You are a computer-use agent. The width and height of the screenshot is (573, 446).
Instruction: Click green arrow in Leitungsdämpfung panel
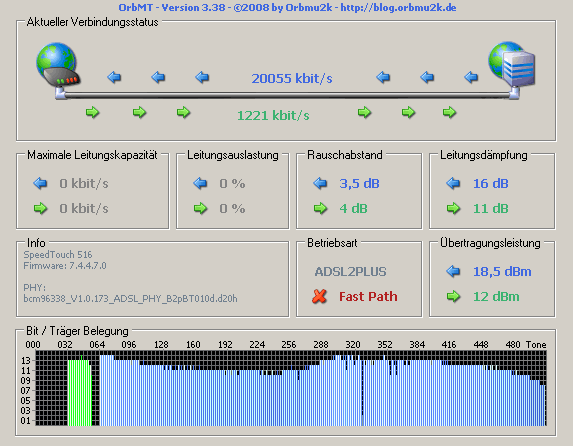tap(454, 208)
